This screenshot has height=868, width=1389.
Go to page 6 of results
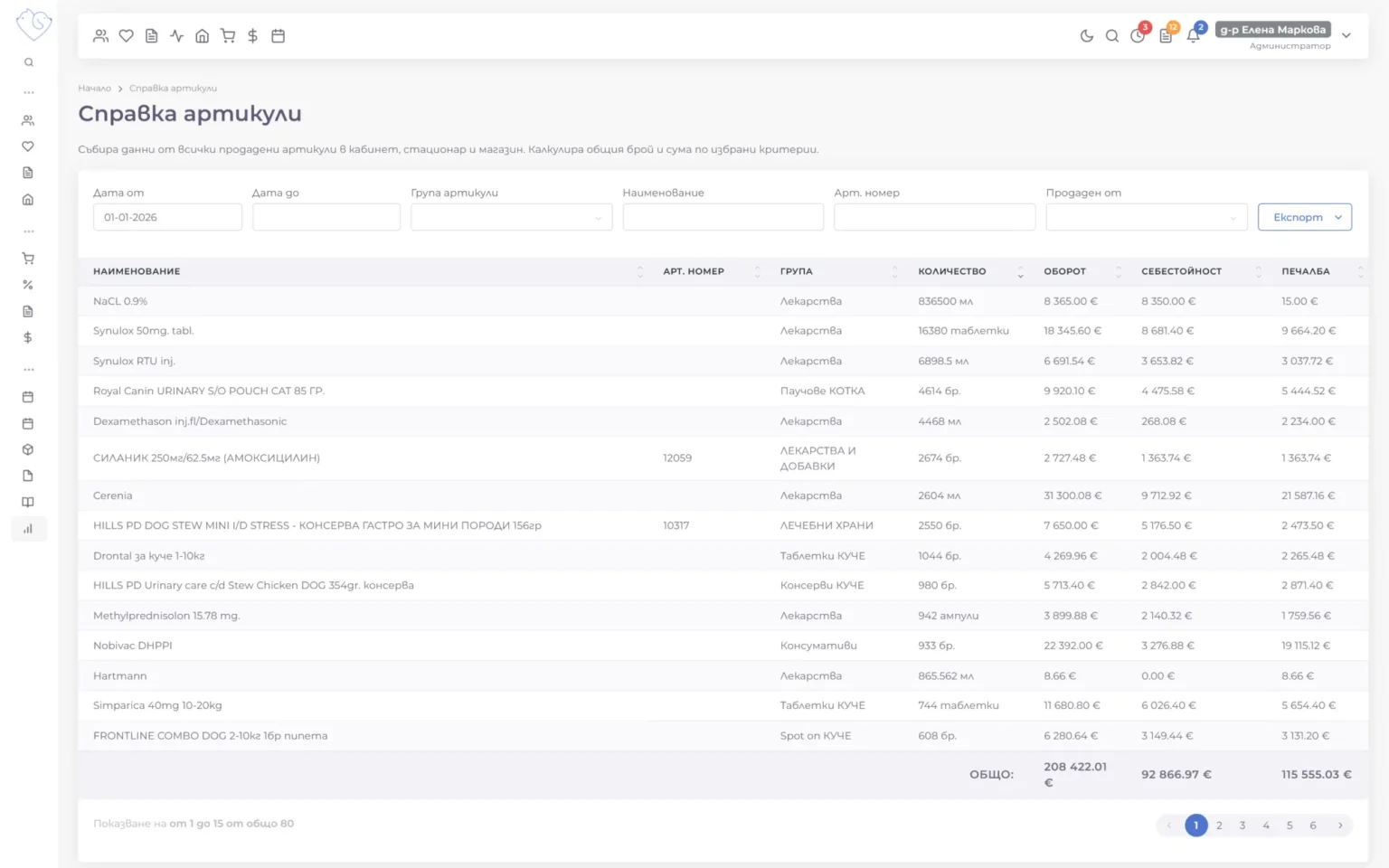(x=1313, y=826)
